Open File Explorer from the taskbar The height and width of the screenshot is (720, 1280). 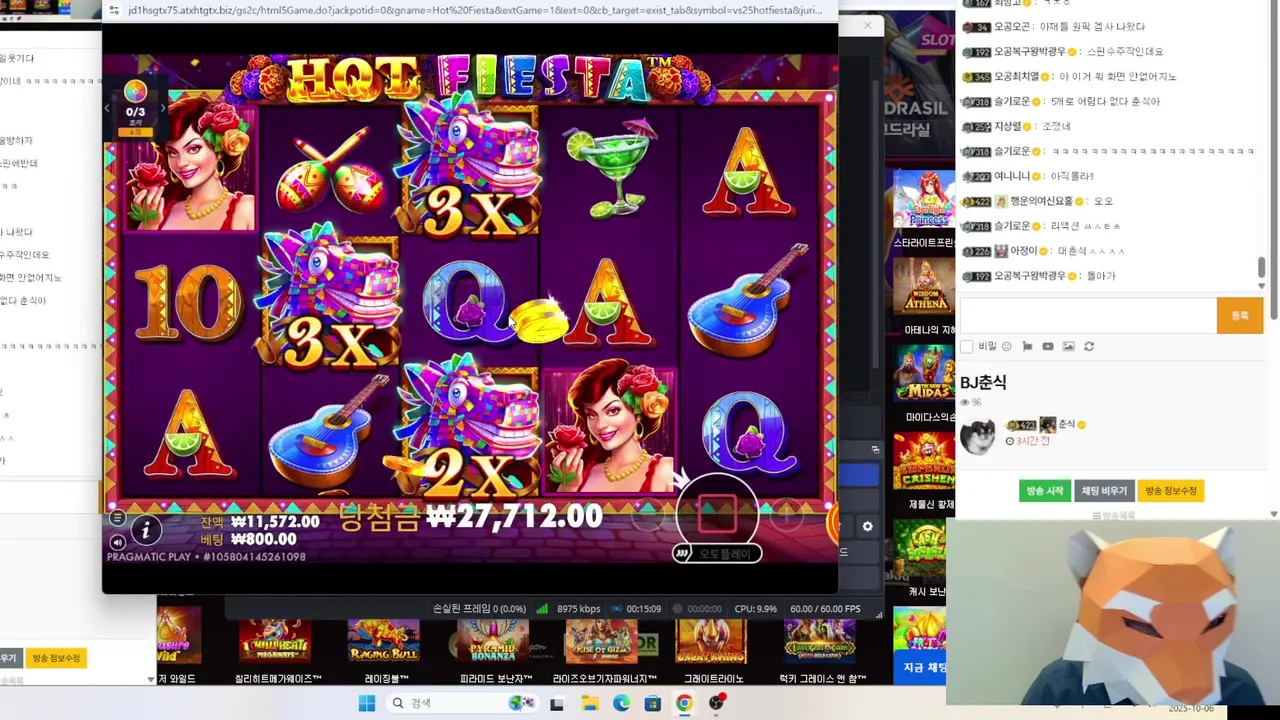(589, 703)
